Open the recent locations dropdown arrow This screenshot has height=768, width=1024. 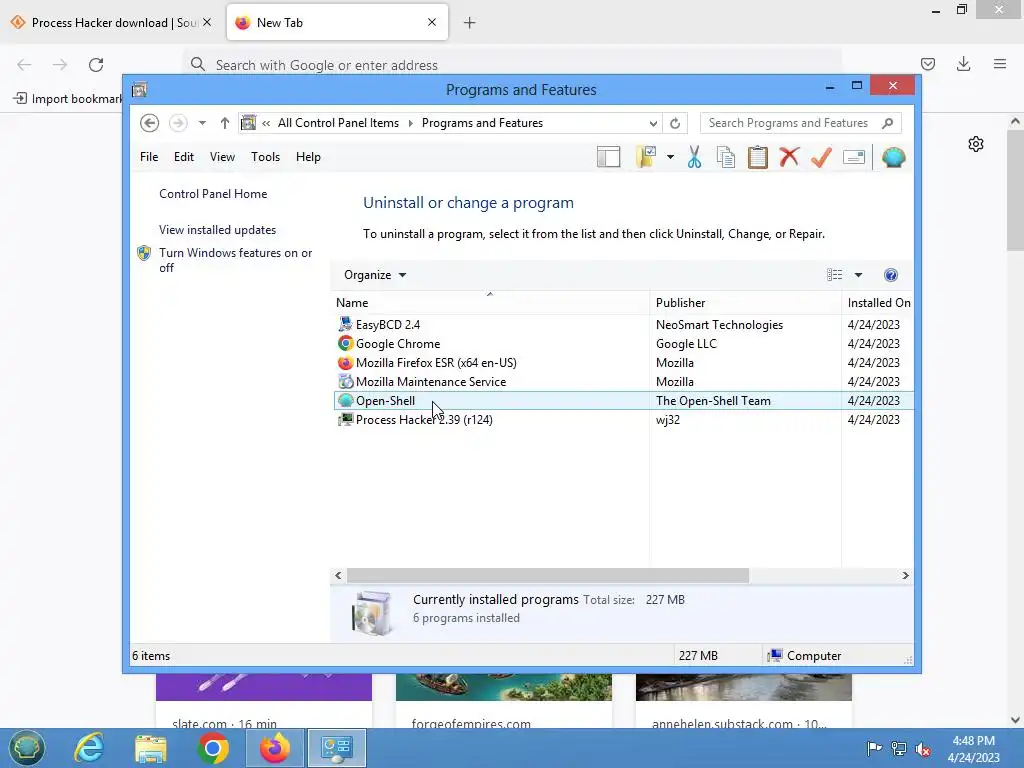[202, 123]
